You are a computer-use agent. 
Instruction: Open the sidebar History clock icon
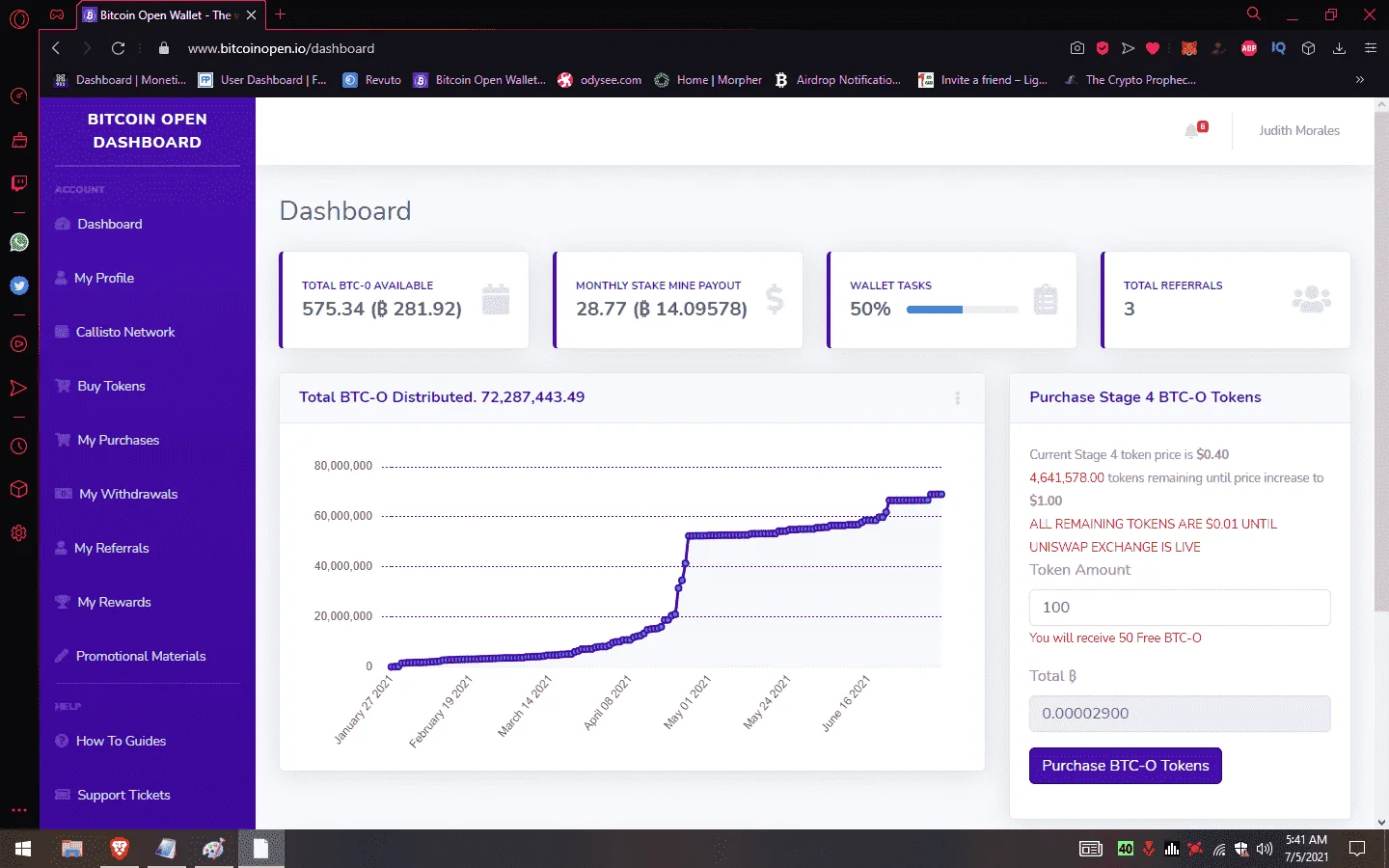point(18,447)
